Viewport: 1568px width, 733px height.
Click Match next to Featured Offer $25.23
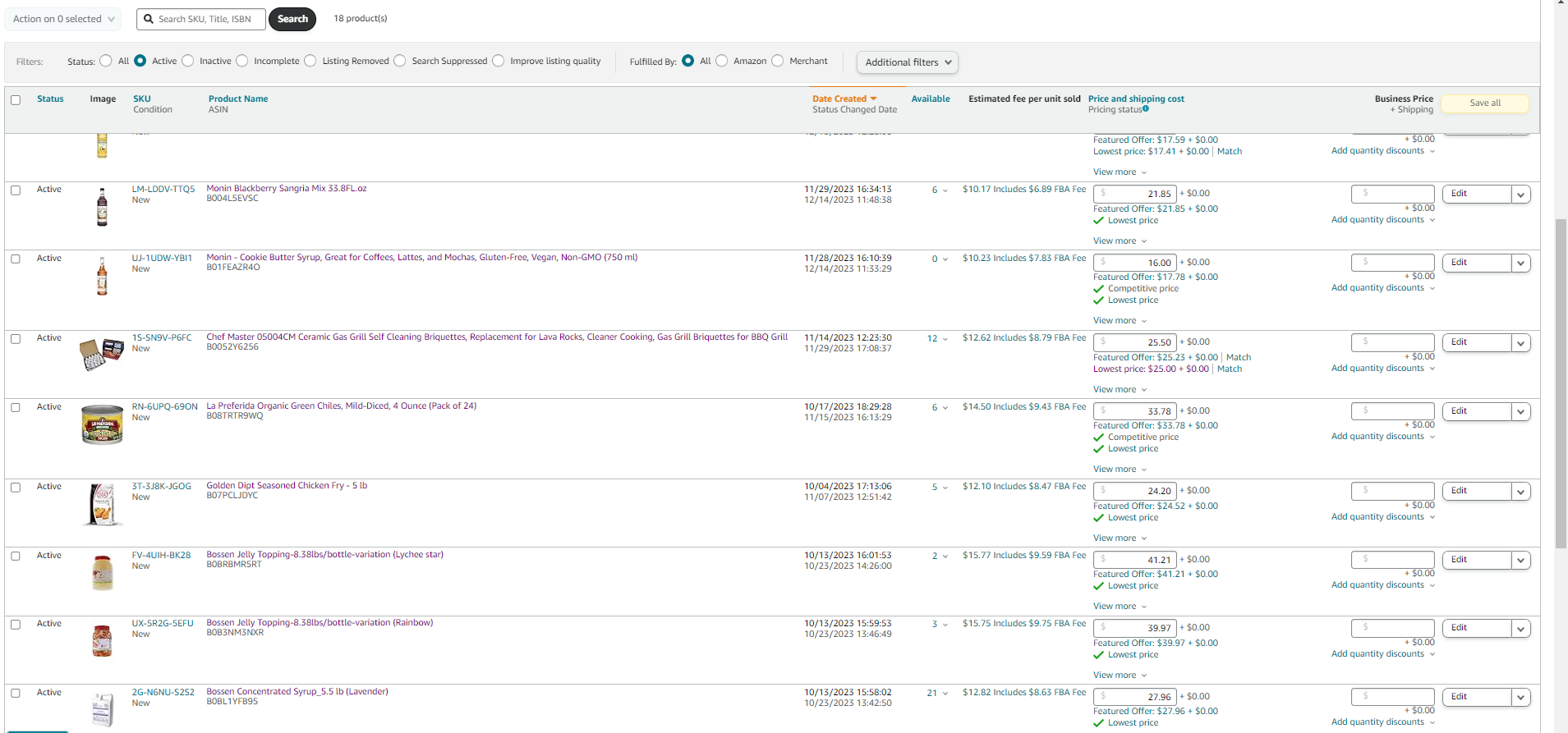click(1239, 358)
